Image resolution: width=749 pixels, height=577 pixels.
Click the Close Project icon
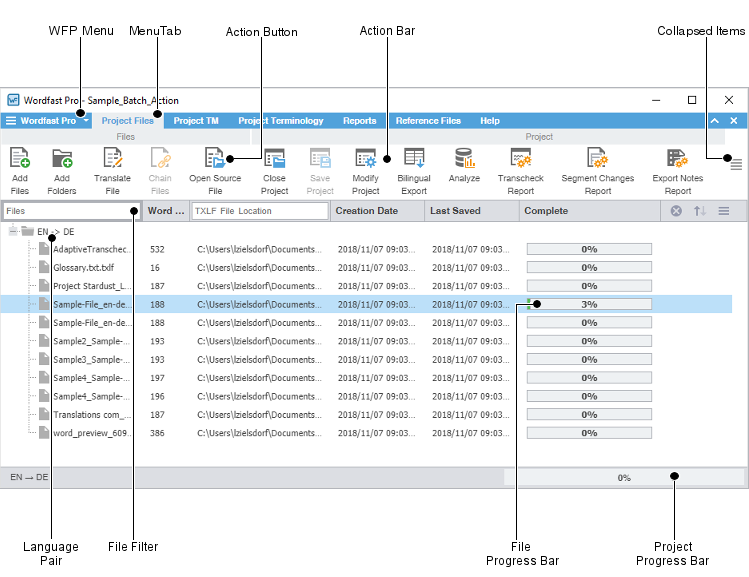(x=275, y=158)
